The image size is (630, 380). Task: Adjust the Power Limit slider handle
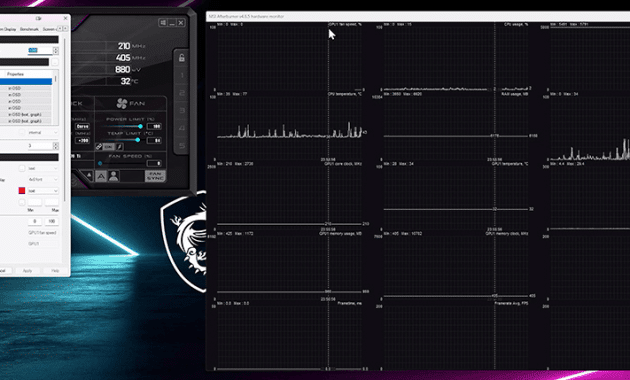(140, 126)
